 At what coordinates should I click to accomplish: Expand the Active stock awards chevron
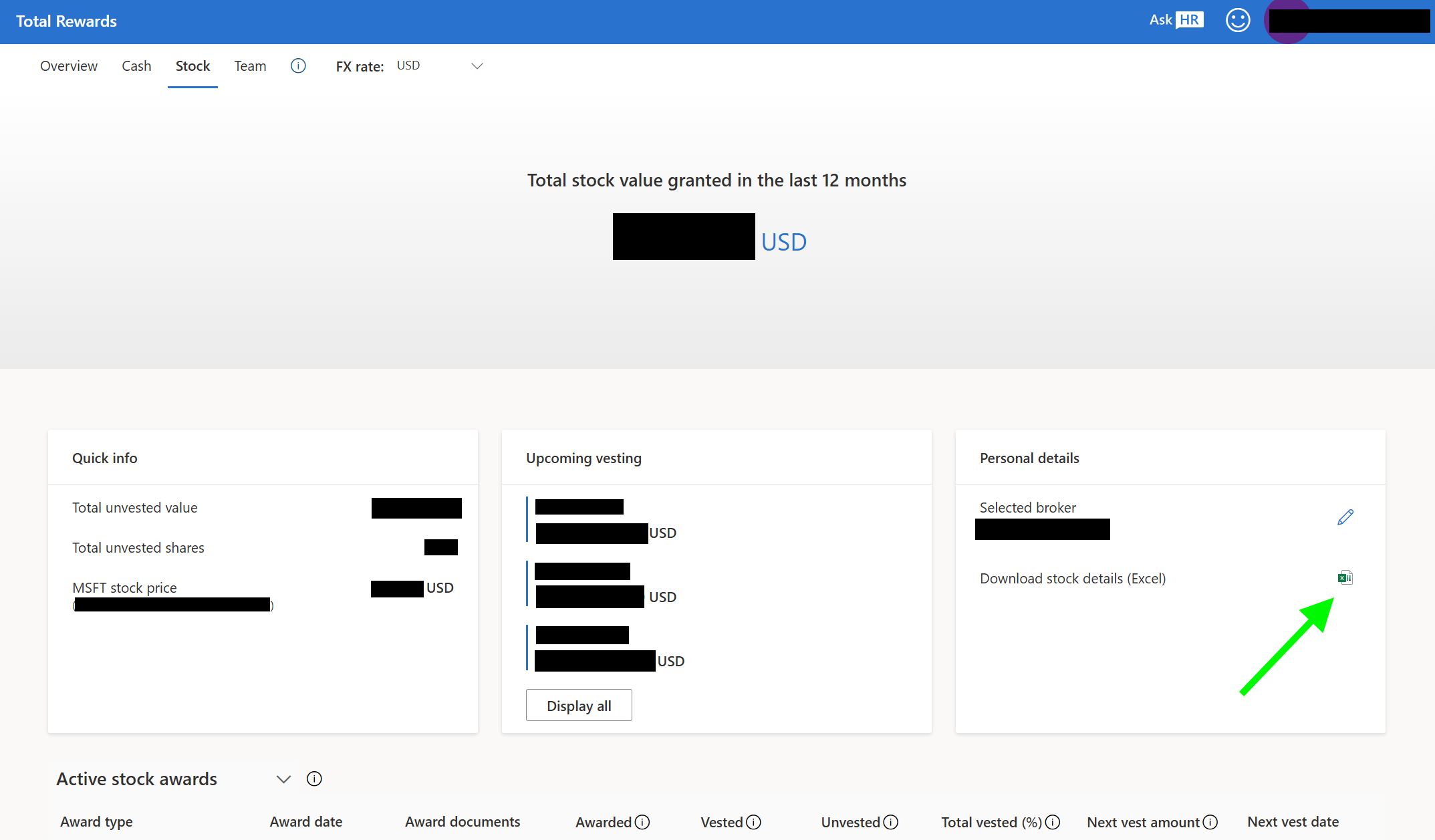283,779
